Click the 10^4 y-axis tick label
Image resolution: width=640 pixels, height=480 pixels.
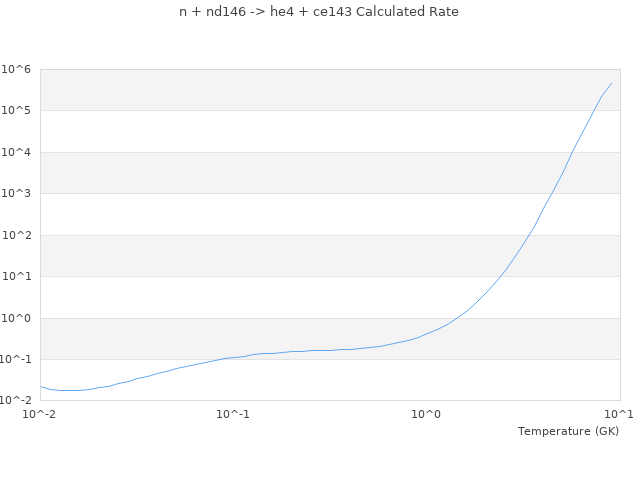coord(17,152)
